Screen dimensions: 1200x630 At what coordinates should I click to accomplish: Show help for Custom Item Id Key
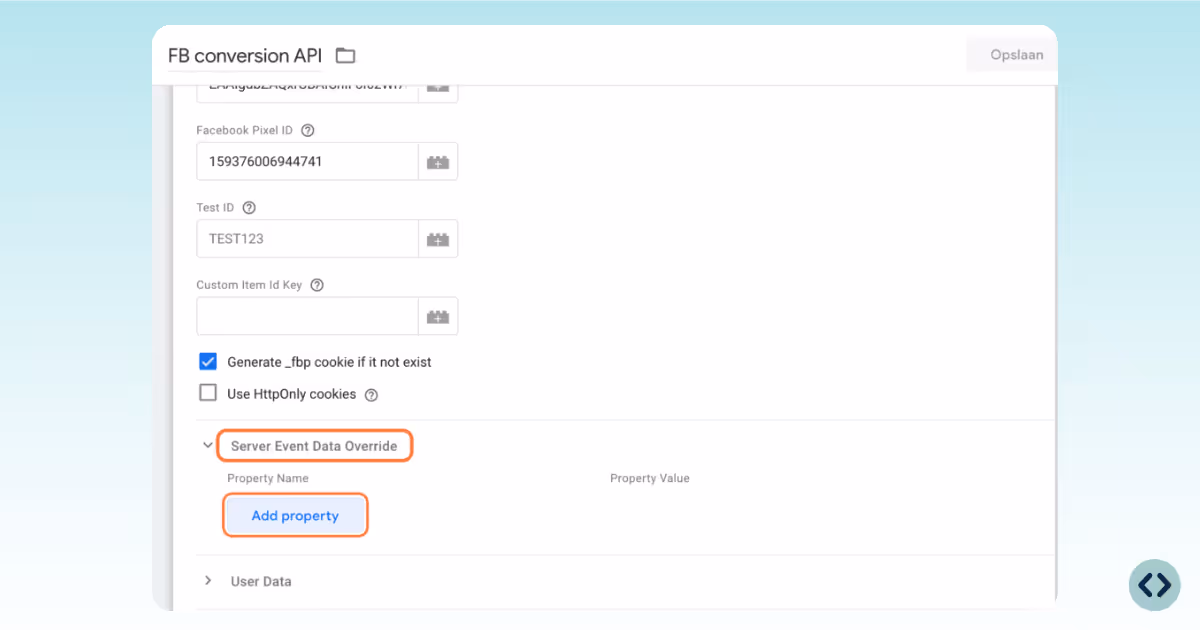coord(317,285)
